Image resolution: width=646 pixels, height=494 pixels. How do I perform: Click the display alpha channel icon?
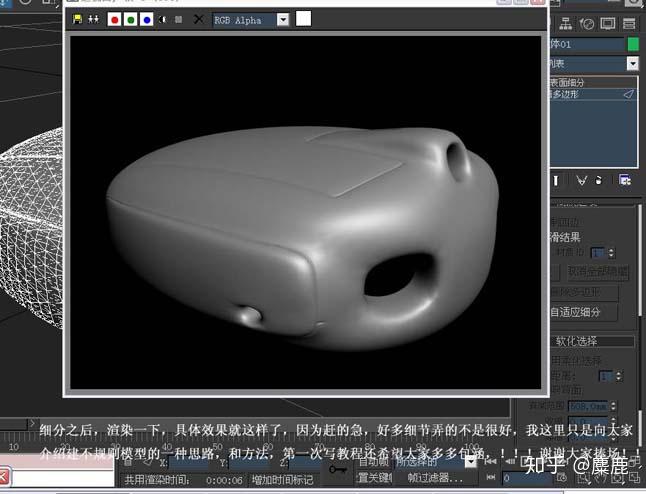pos(164,19)
